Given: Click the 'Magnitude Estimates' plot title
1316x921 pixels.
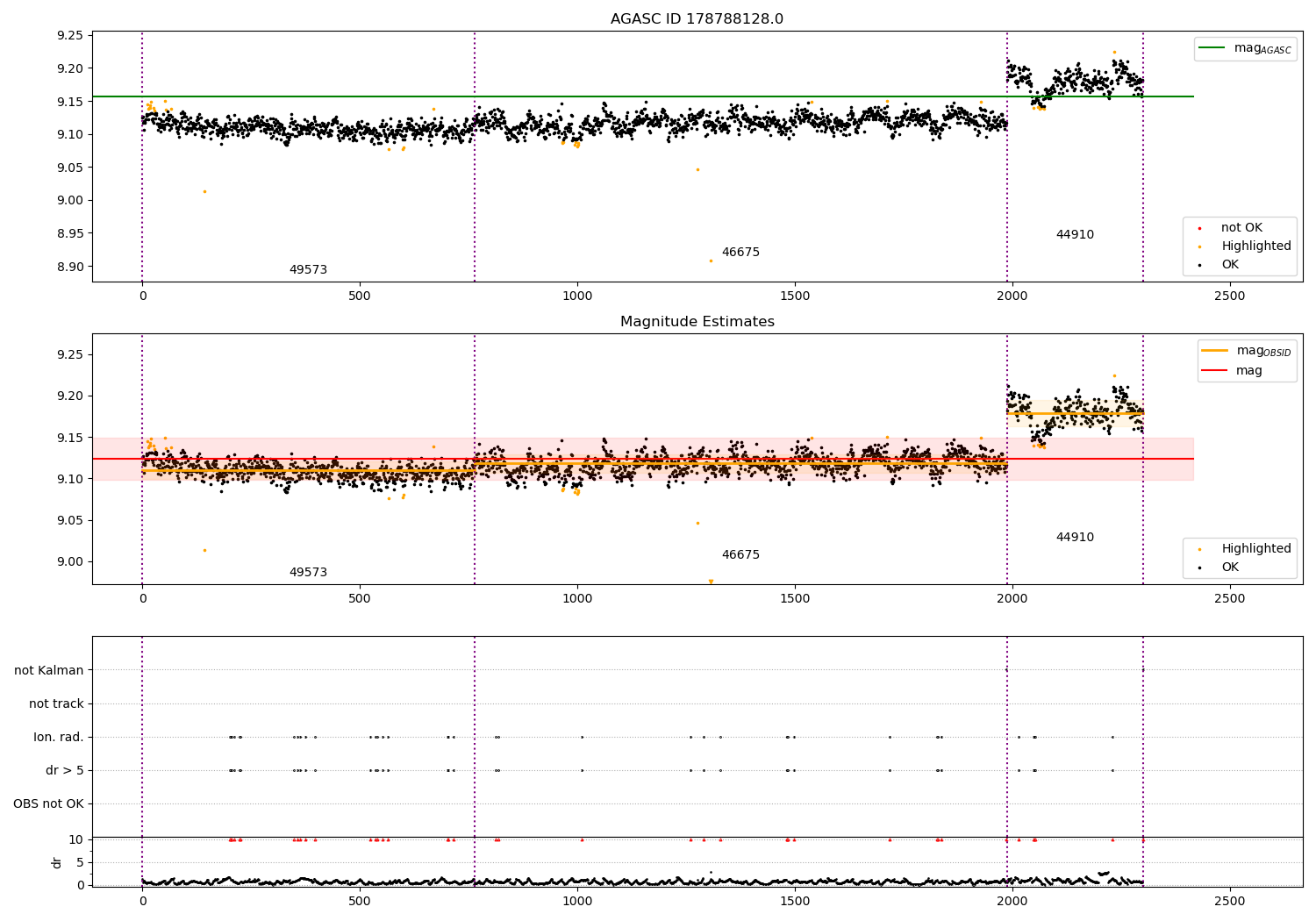Looking at the screenshot, I should coord(697,322).
